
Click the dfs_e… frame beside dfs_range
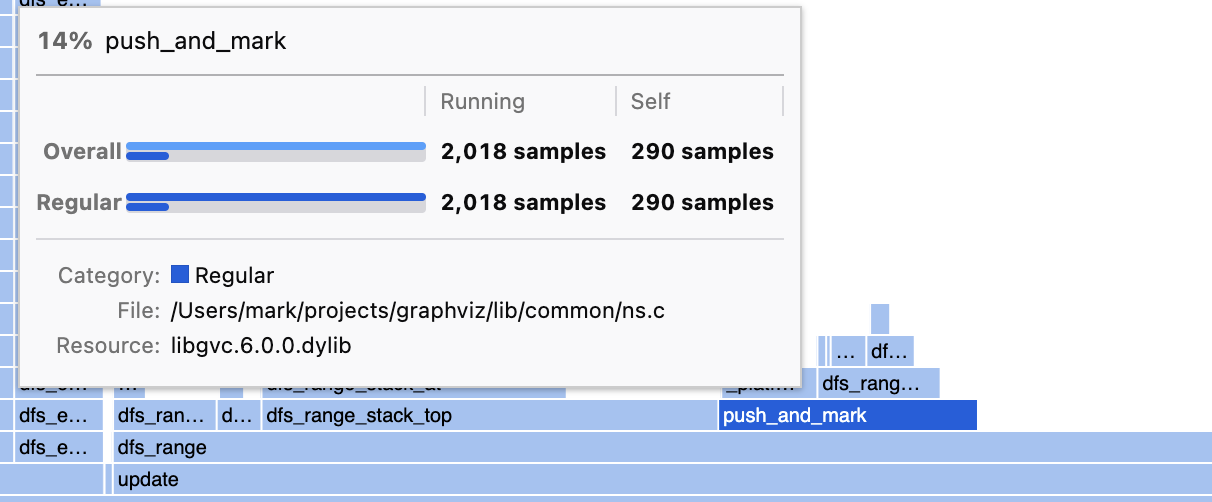tap(59, 447)
